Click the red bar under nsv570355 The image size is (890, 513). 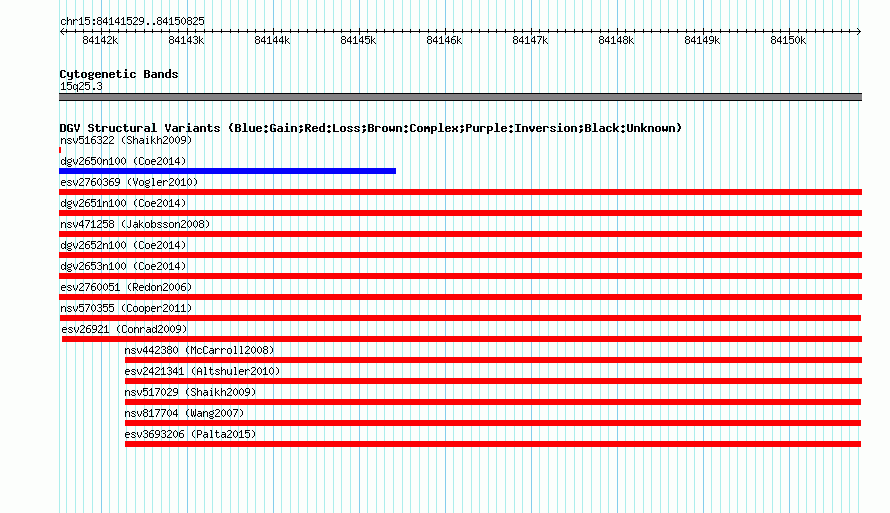click(460, 318)
